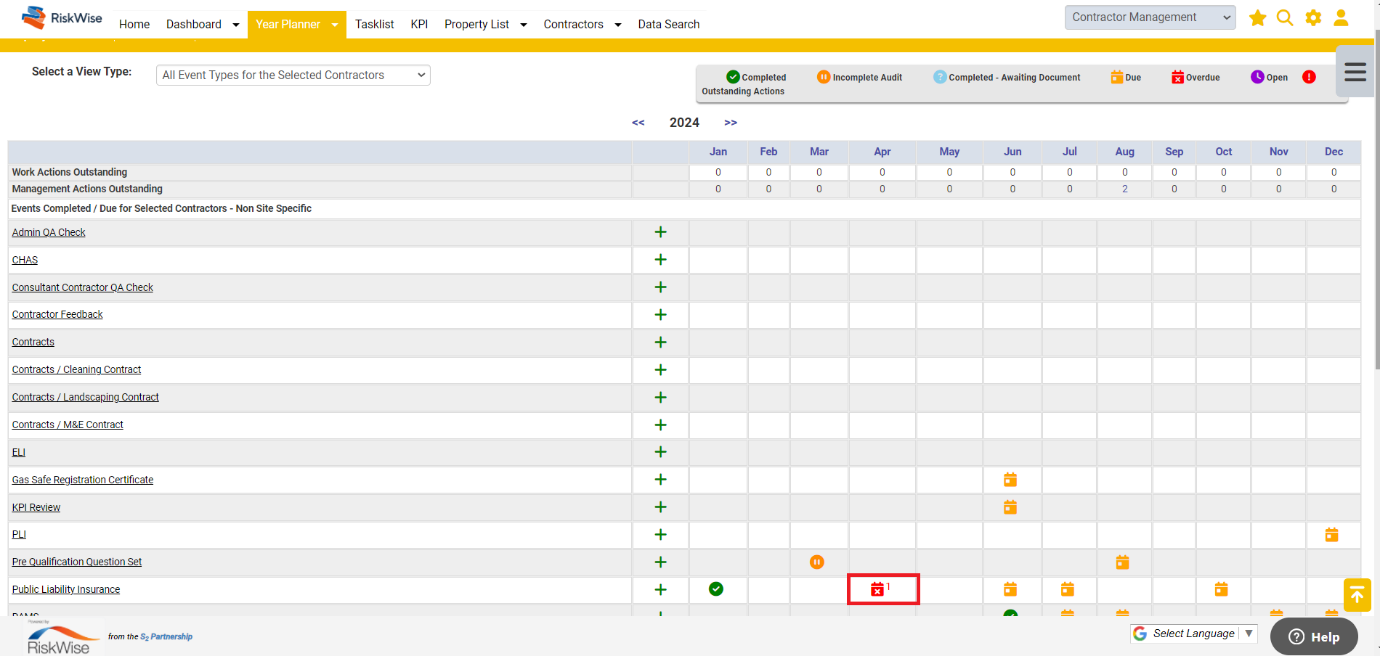Click August Management Actions value 2
The image size is (1380, 656).
1125,189
